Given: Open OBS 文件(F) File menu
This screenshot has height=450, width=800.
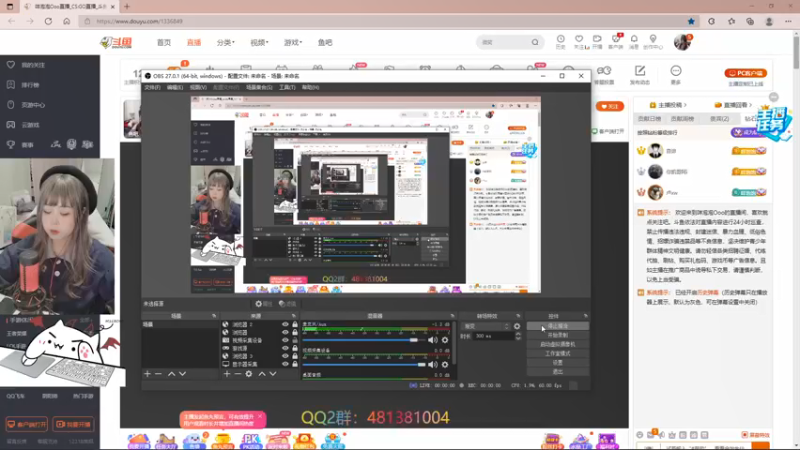Looking at the screenshot, I should click(x=152, y=87).
